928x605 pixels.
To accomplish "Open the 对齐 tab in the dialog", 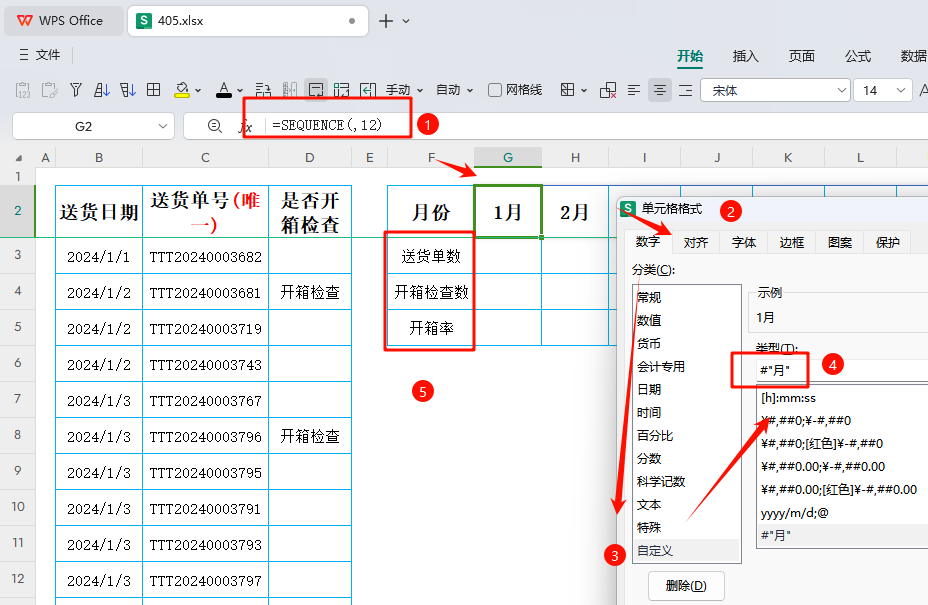I will coord(696,242).
